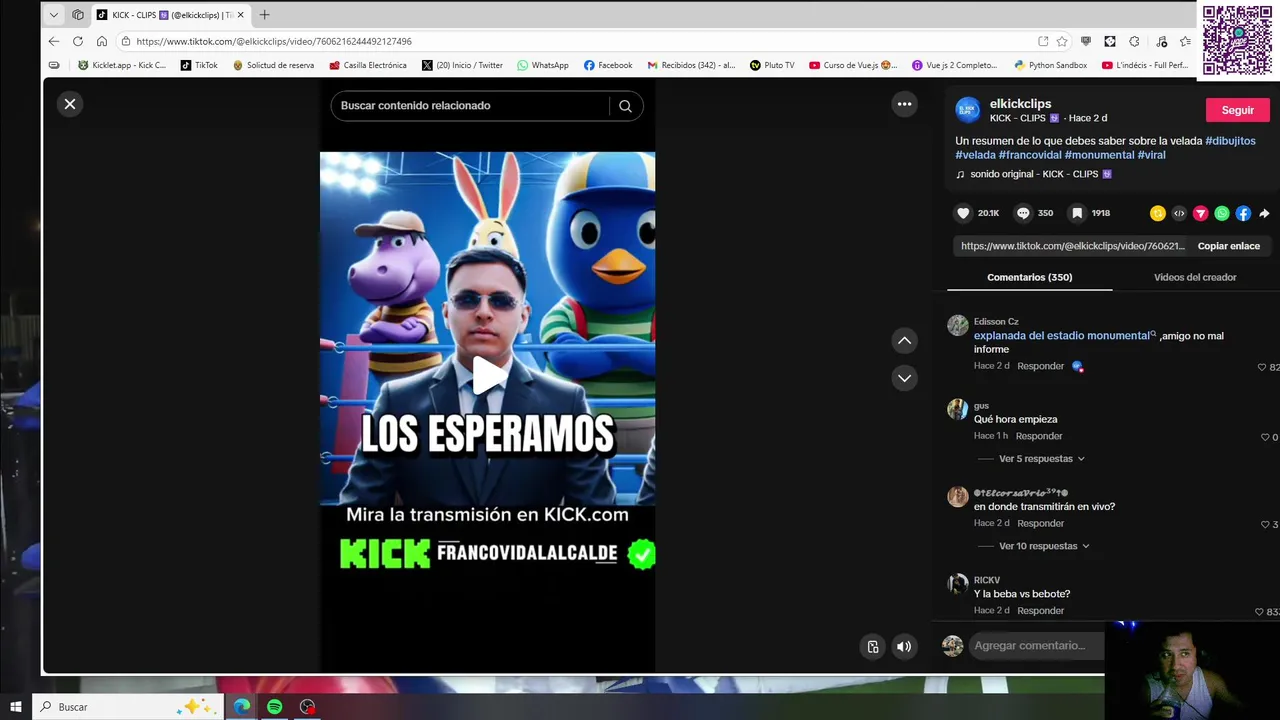This screenshot has height=720, width=1280.
Task: Go to next video with down arrow
Action: [x=904, y=378]
